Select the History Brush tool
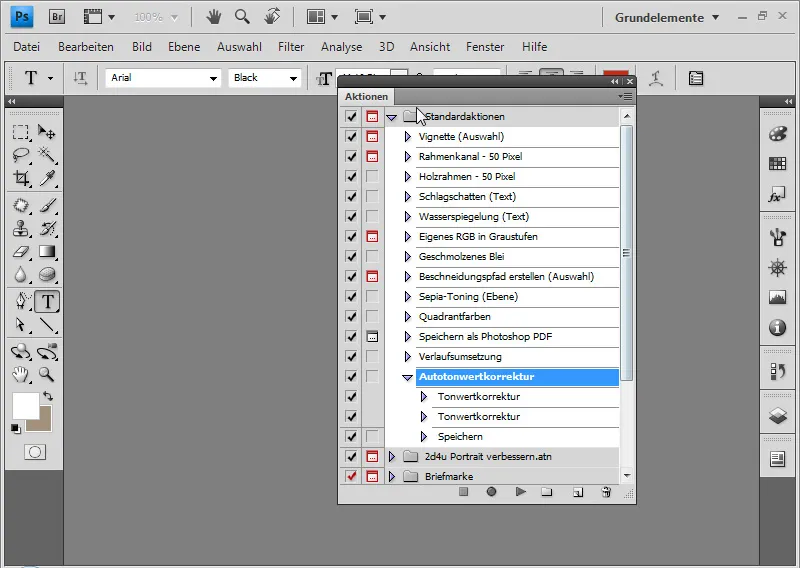800x568 pixels. click(47, 228)
